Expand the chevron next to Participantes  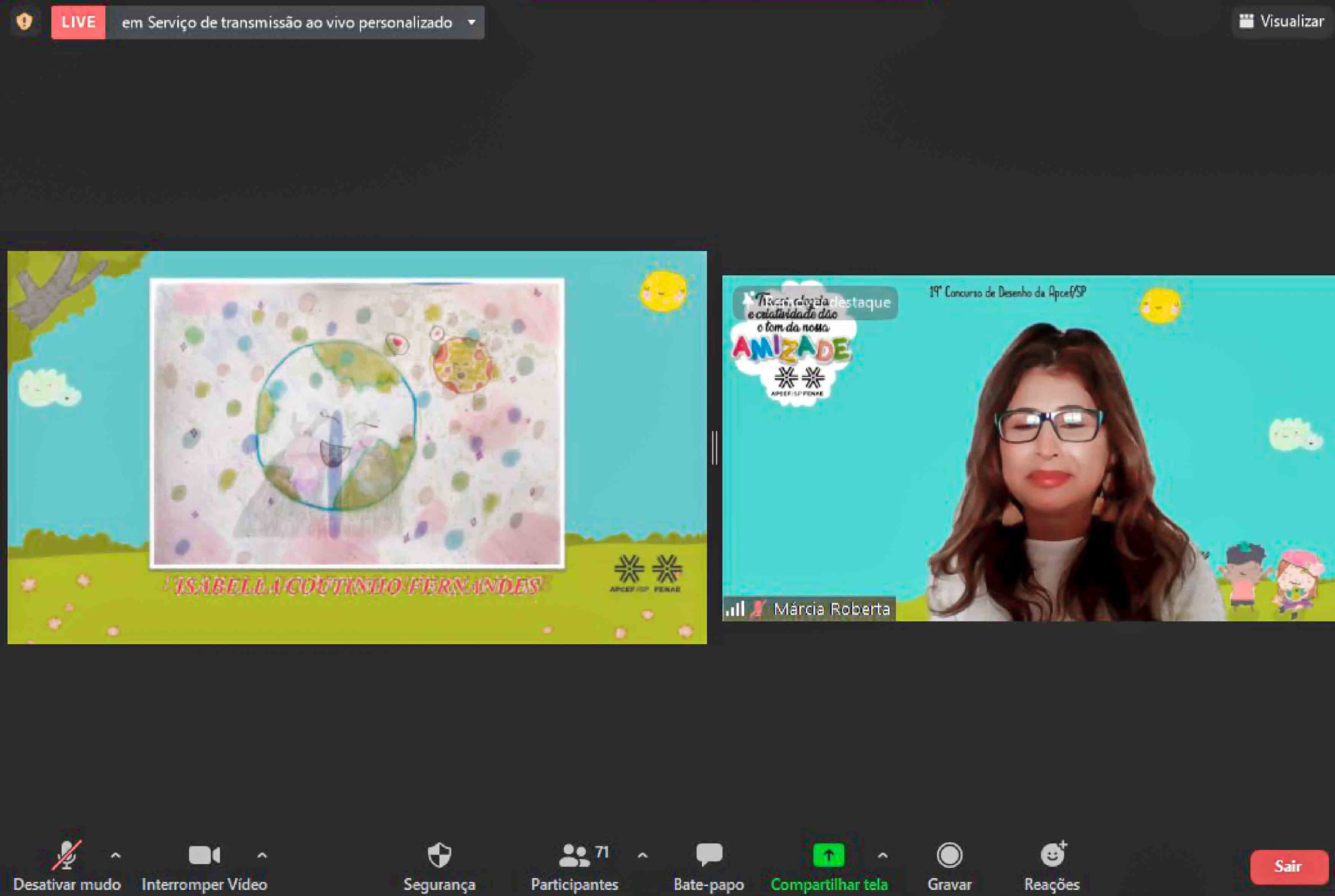click(642, 855)
